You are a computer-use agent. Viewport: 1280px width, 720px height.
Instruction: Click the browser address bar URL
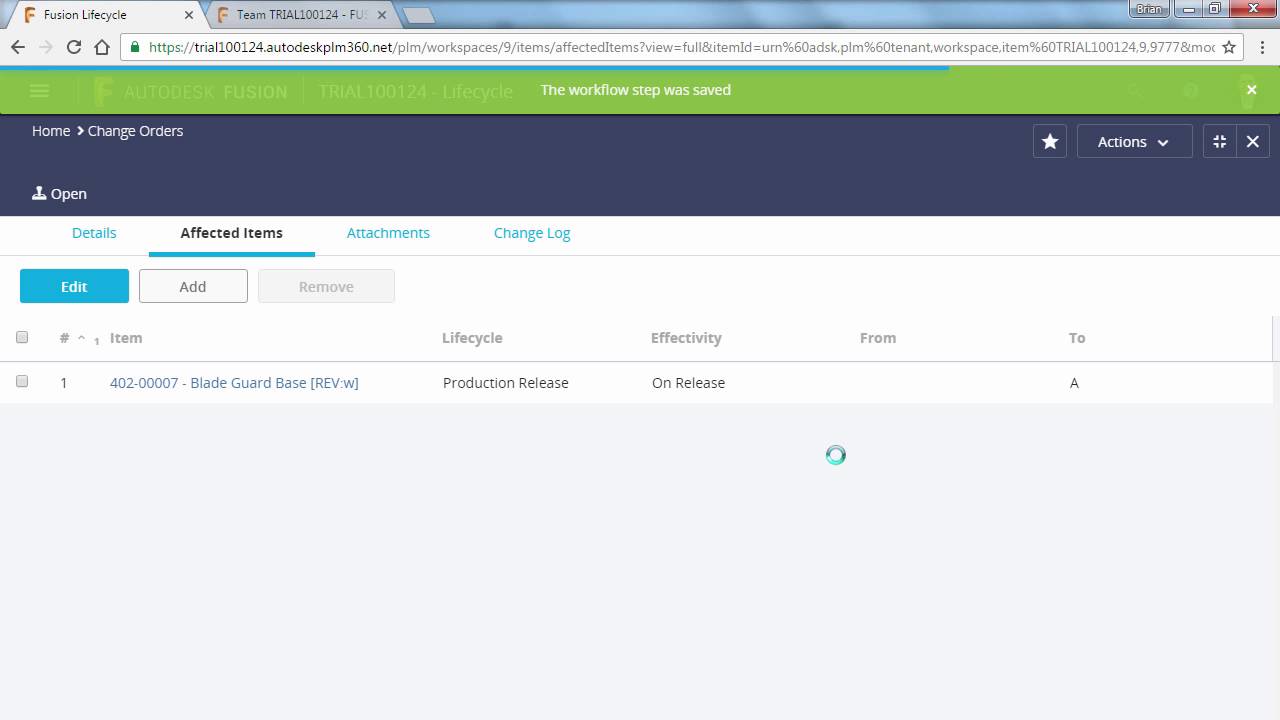point(681,47)
